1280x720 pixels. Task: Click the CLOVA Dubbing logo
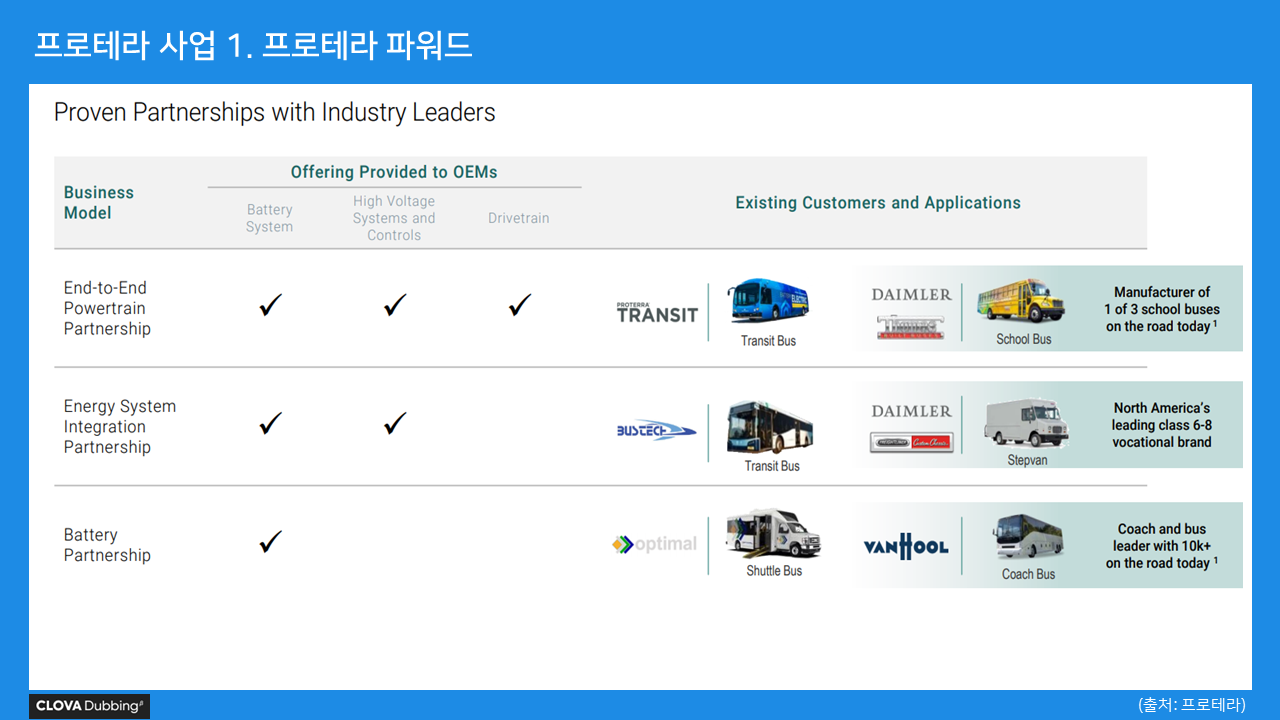[x=90, y=706]
